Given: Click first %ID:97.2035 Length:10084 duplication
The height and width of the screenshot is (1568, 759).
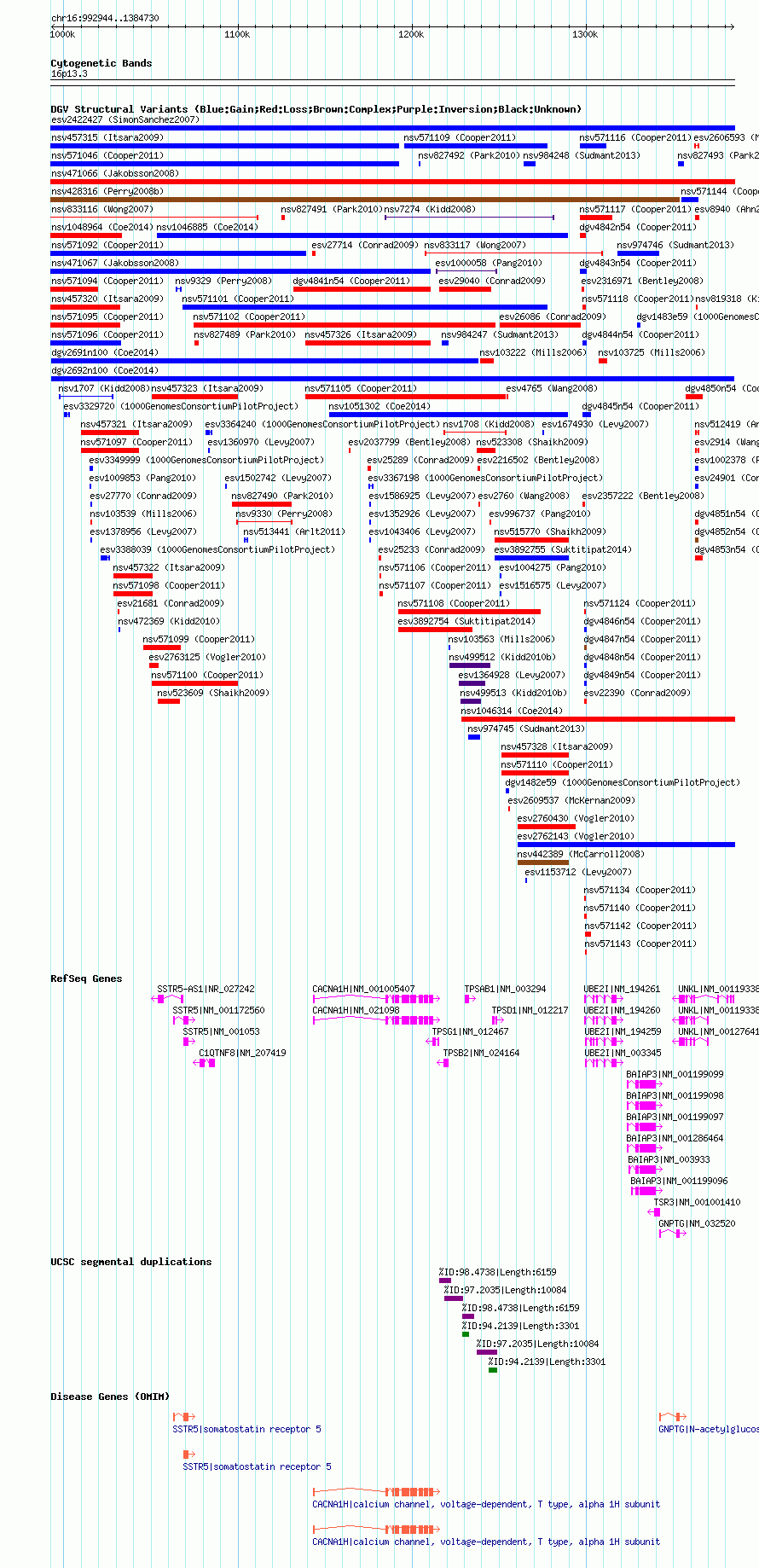Looking at the screenshot, I should tap(505, 1290).
